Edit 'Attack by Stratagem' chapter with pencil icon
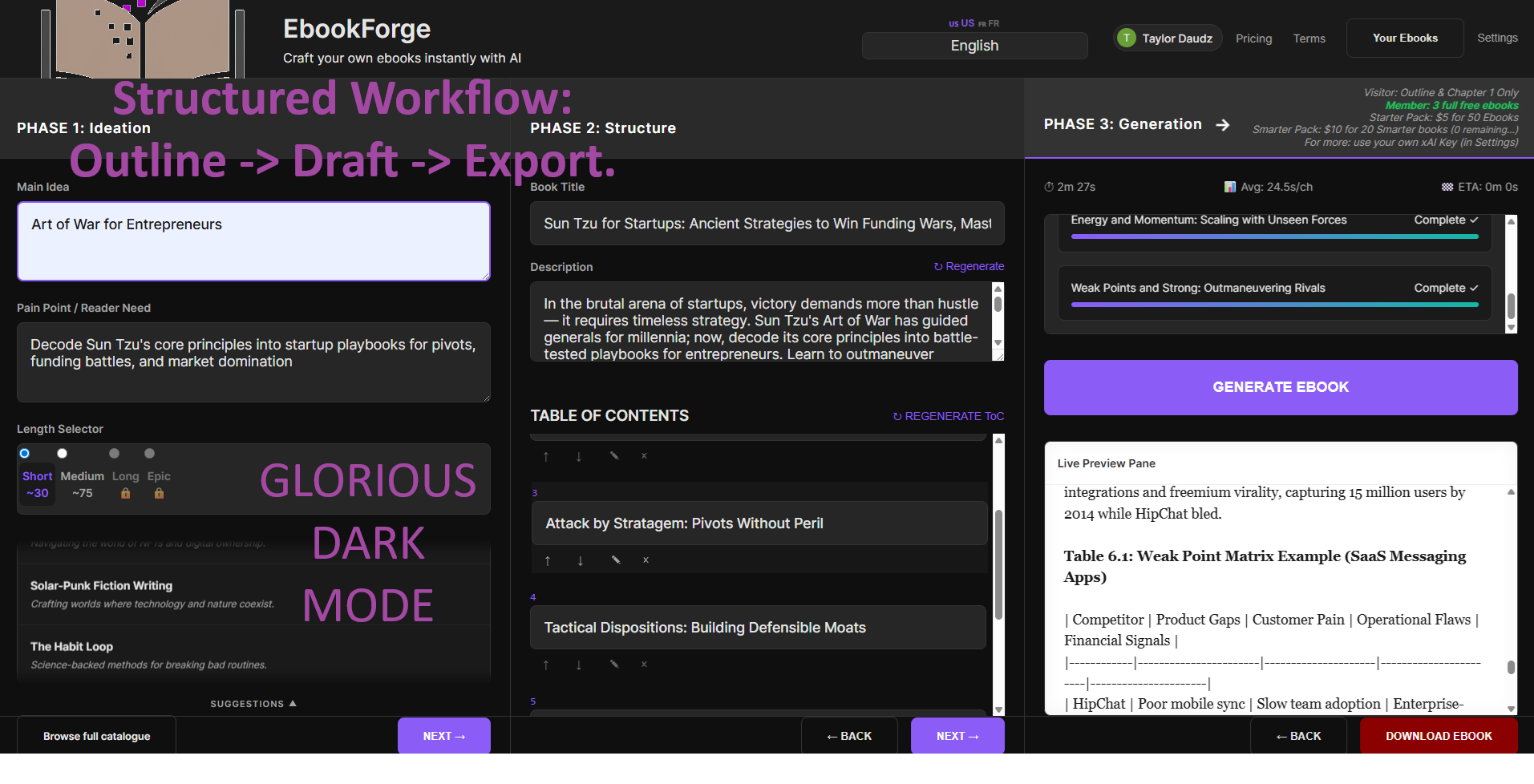This screenshot has height=784, width=1534. pyautogui.click(x=616, y=560)
